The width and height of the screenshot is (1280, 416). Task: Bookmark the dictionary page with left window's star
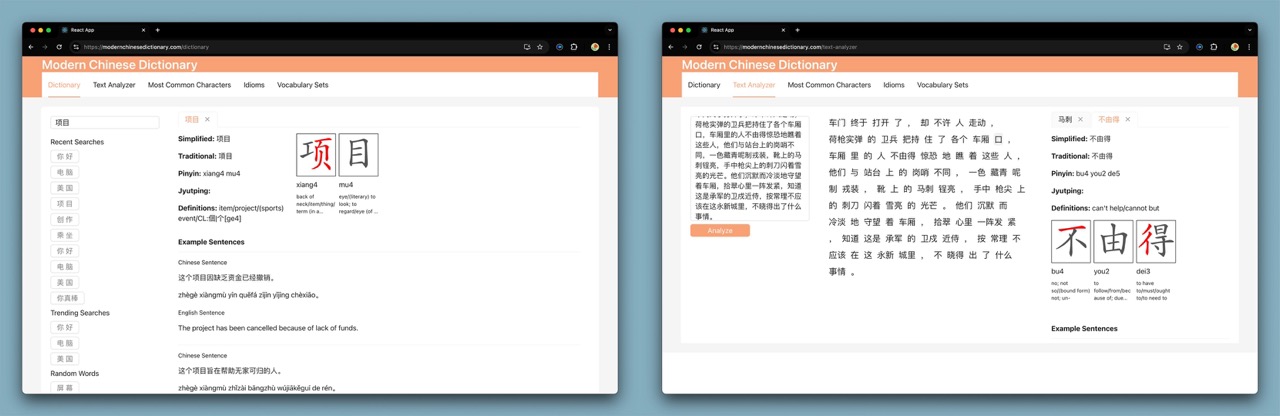coord(540,47)
